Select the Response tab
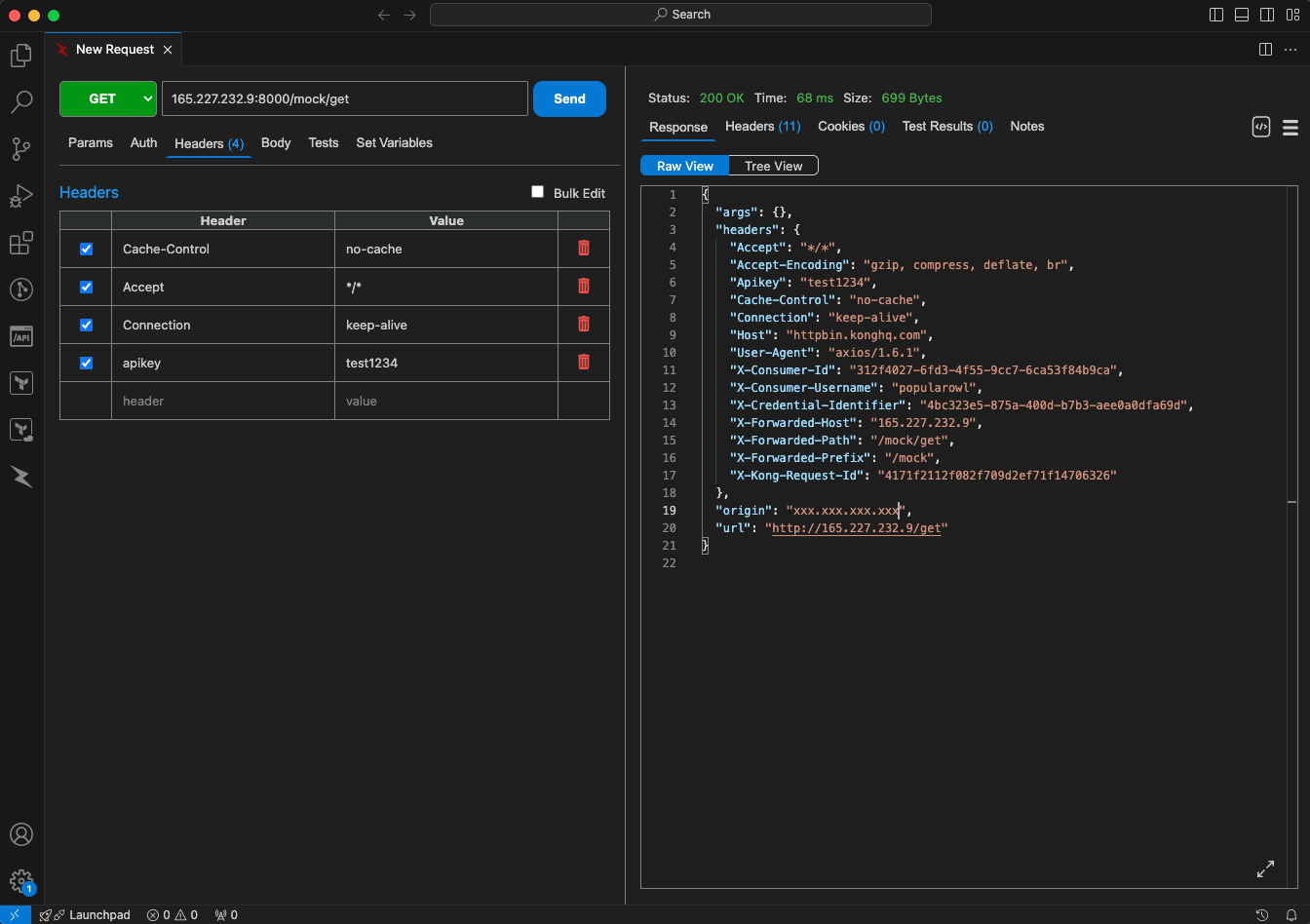 point(678,127)
